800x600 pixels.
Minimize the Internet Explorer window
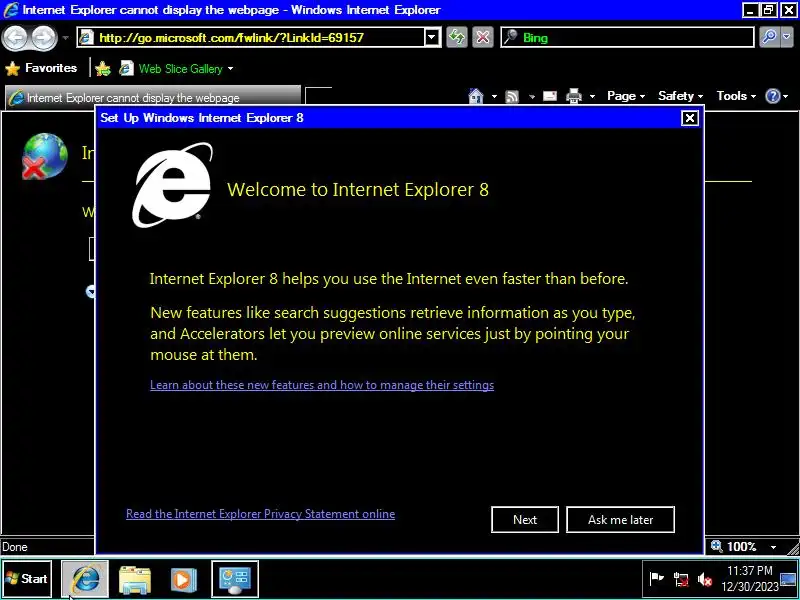[x=749, y=10]
